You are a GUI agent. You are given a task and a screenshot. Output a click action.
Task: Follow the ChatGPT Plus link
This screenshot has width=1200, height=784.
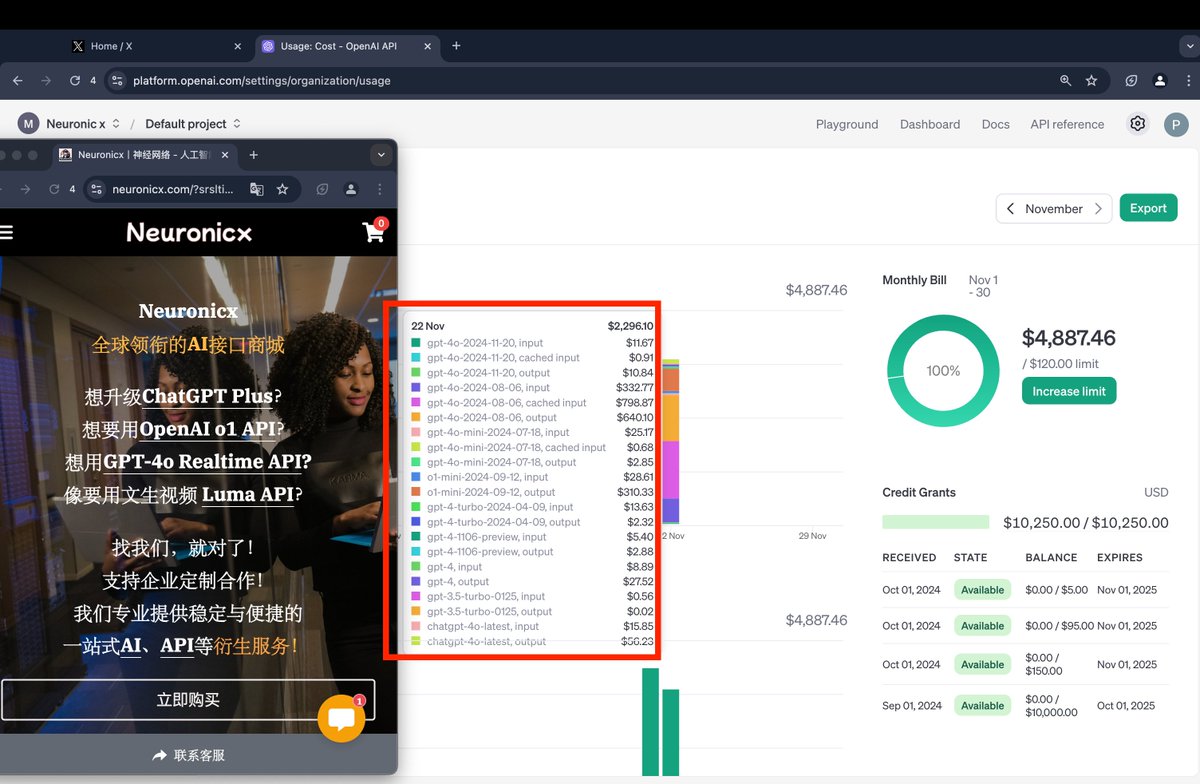click(x=207, y=396)
